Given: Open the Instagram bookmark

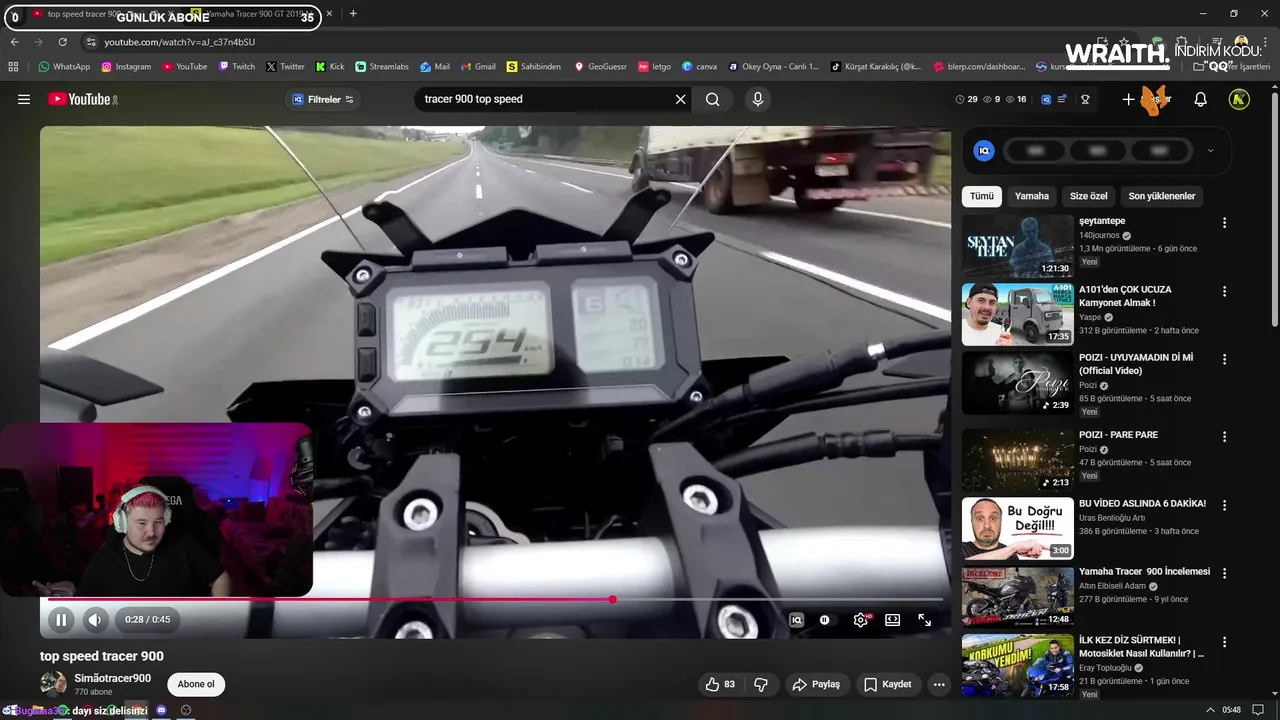Looking at the screenshot, I should [x=126, y=67].
